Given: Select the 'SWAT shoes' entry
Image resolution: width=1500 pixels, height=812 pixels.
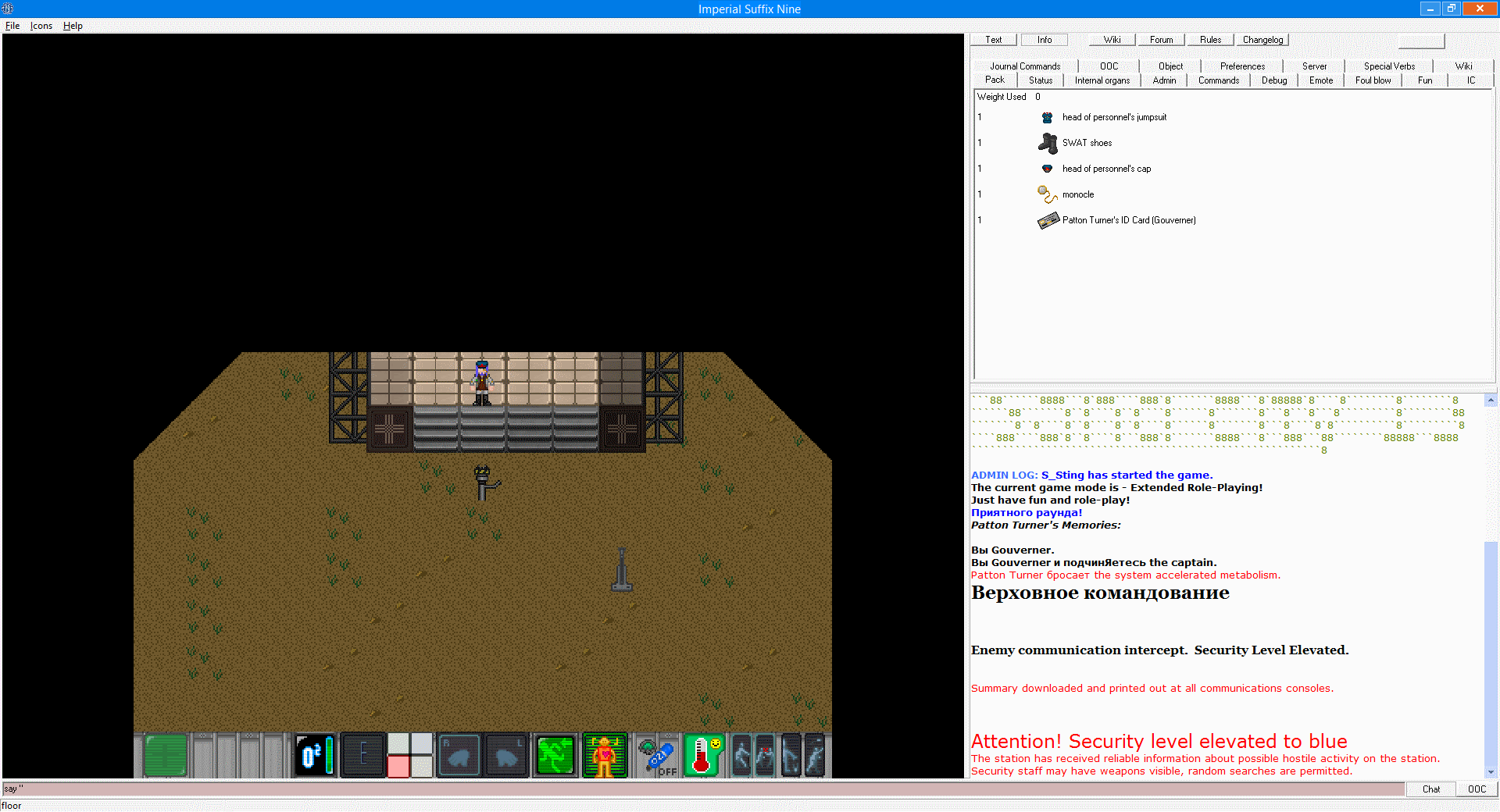Looking at the screenshot, I should click(x=1087, y=143).
